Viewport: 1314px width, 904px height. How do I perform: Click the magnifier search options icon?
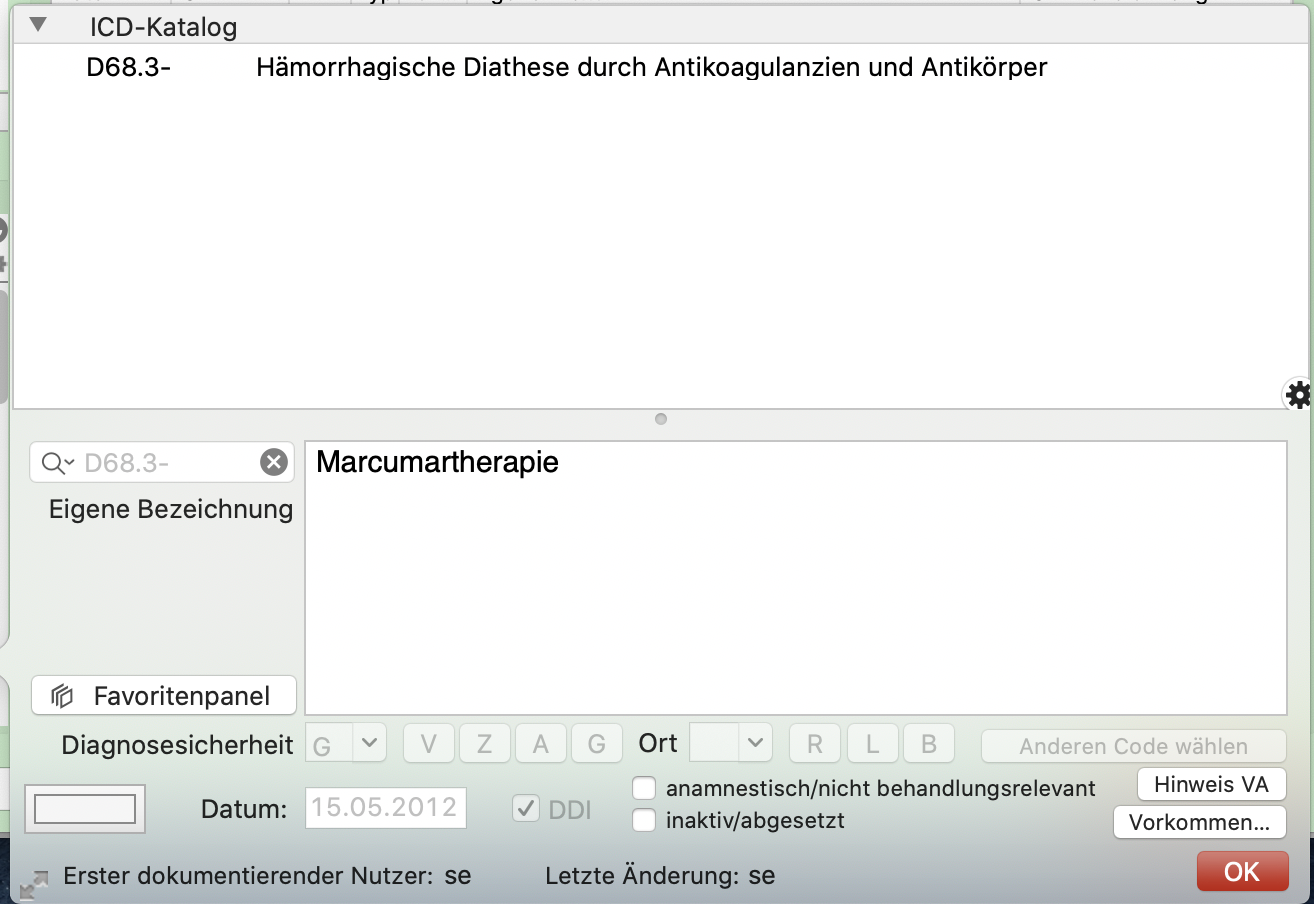point(58,462)
